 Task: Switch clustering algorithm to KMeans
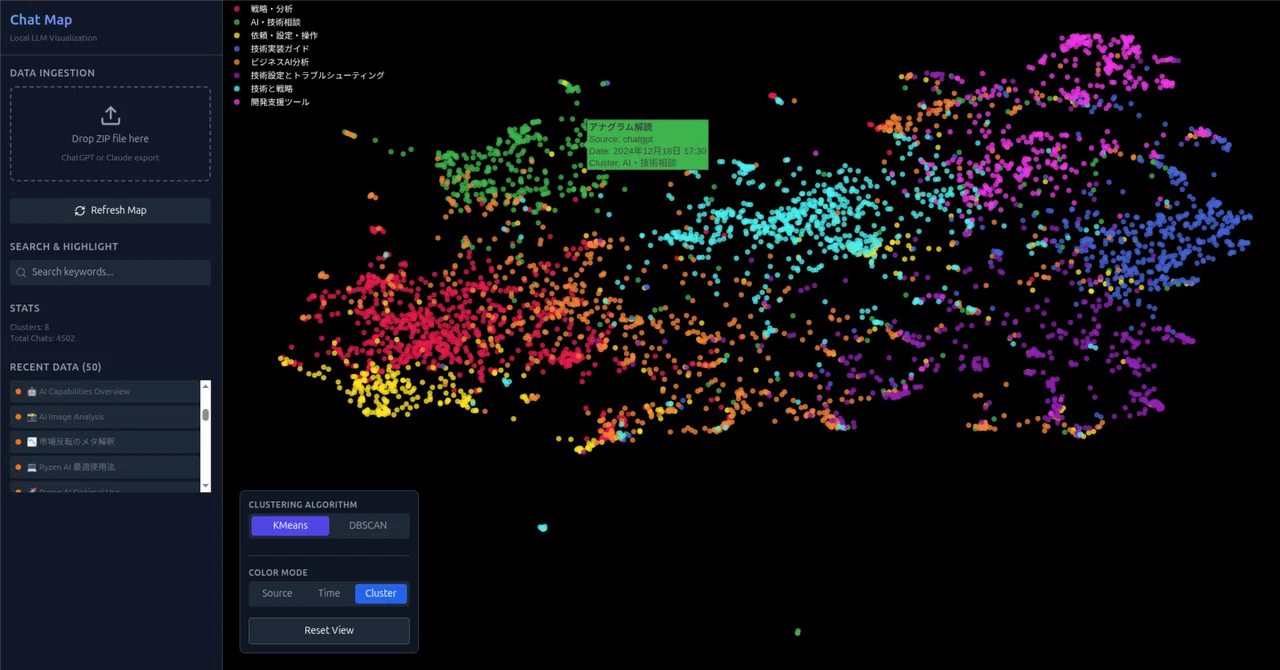[x=290, y=525]
